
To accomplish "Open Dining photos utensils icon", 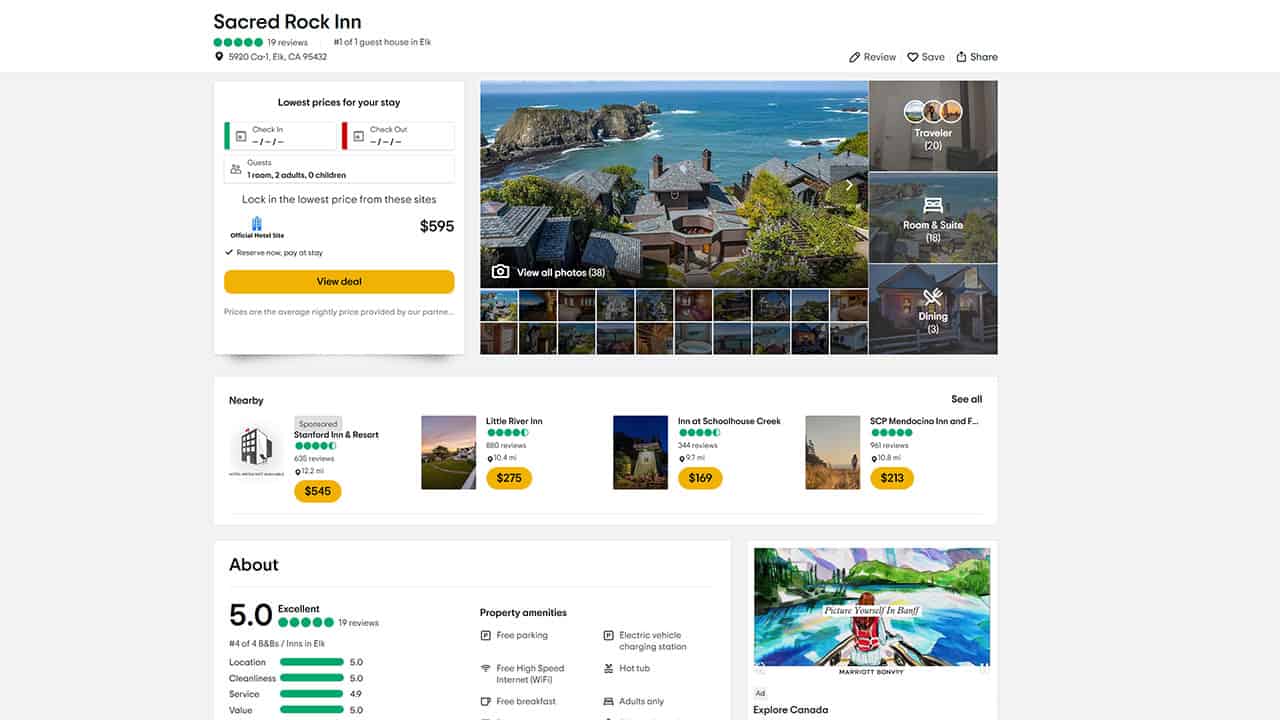I will (x=933, y=297).
